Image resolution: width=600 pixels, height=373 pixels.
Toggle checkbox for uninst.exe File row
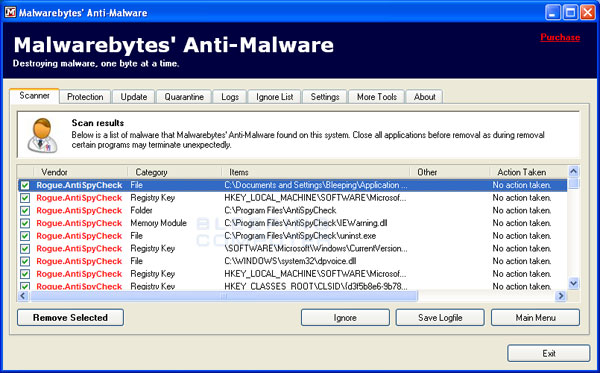[25, 236]
